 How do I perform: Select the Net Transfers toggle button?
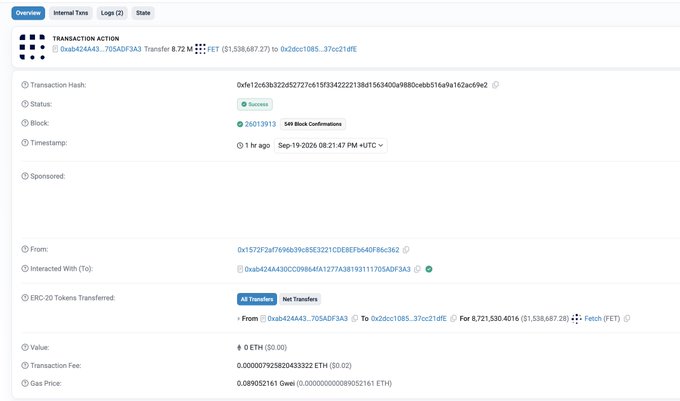coord(300,299)
